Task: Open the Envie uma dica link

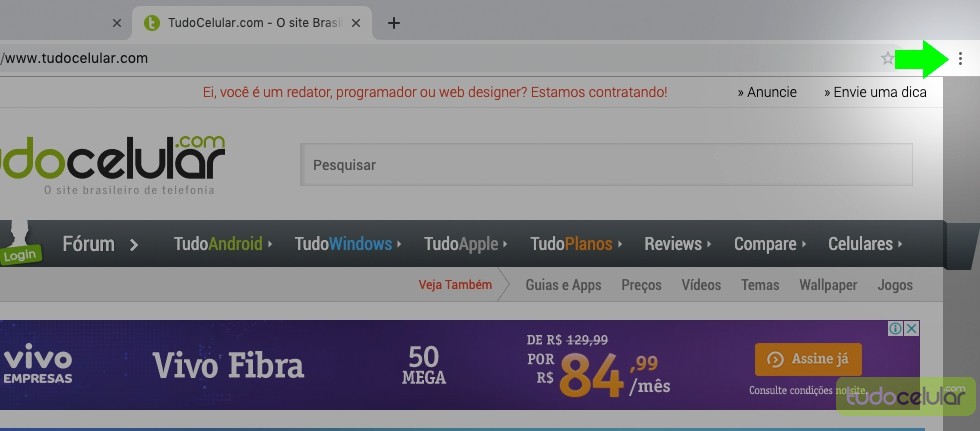Action: point(875,92)
